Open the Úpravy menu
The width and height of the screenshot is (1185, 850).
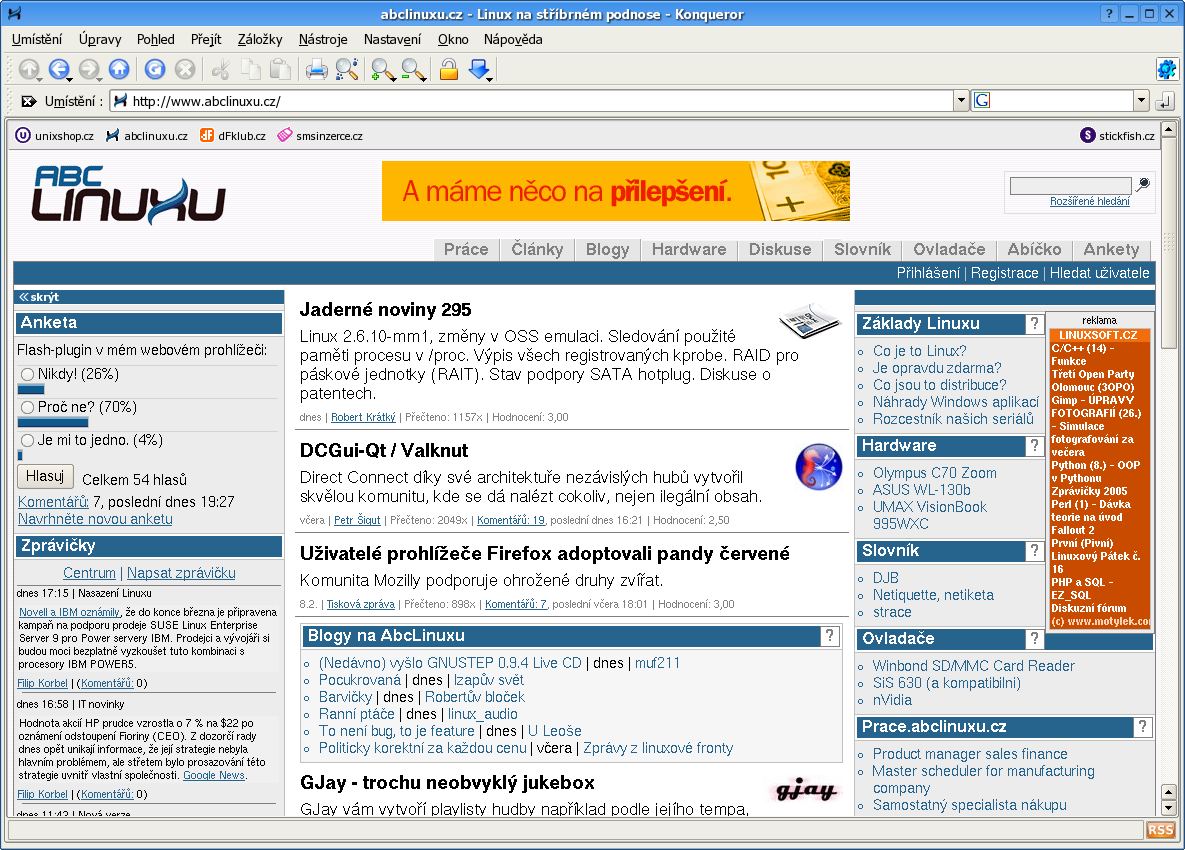click(100, 39)
